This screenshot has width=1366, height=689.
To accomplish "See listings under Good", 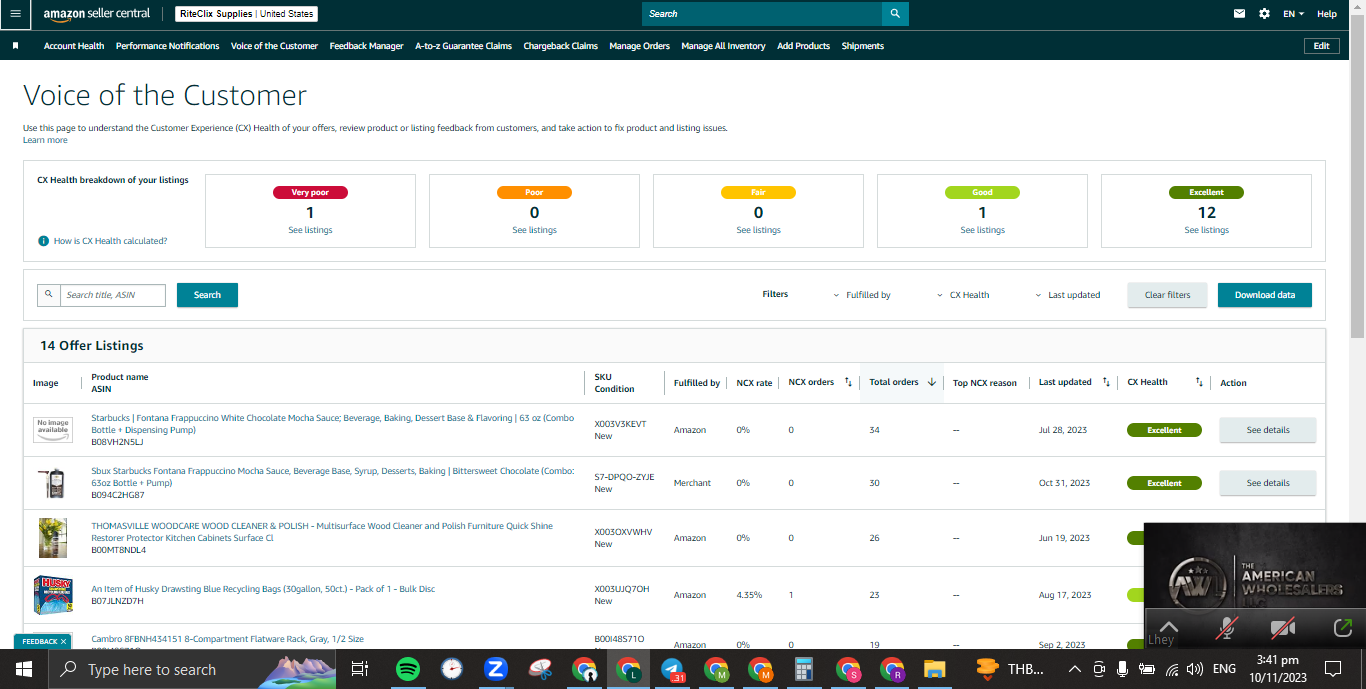I will coord(983,230).
